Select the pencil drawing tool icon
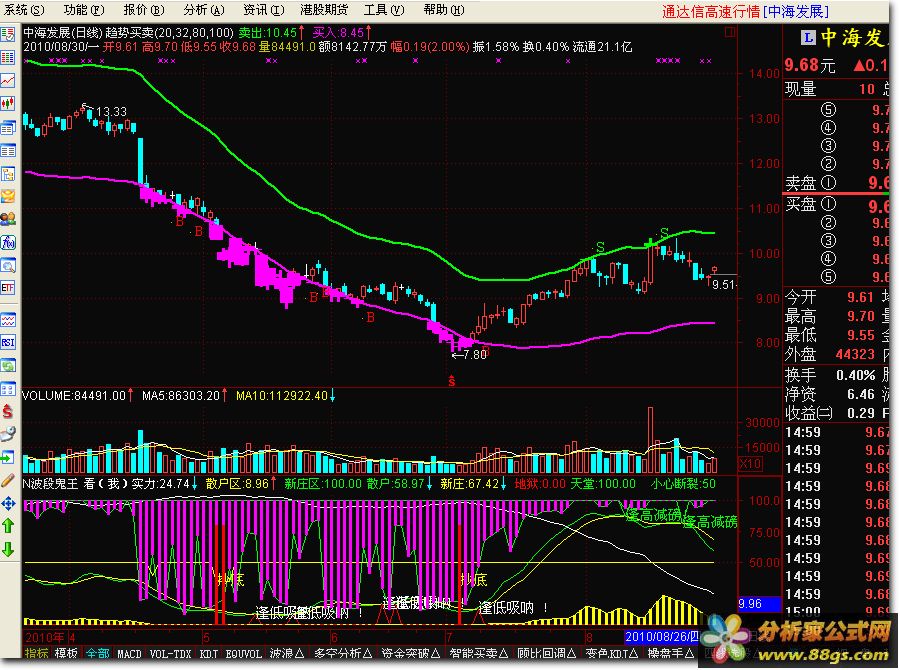The width and height of the screenshot is (900, 670). coord(8,481)
